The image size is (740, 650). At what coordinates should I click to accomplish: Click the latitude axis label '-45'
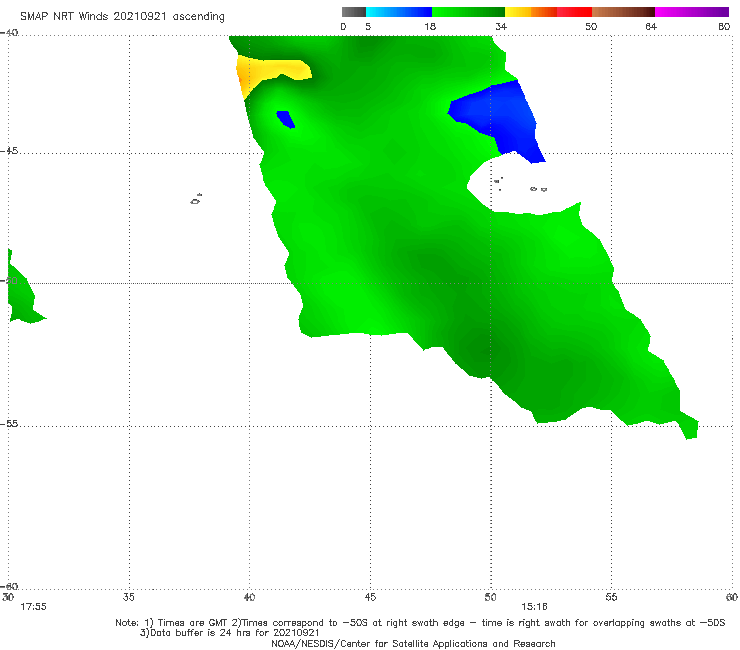[9, 151]
